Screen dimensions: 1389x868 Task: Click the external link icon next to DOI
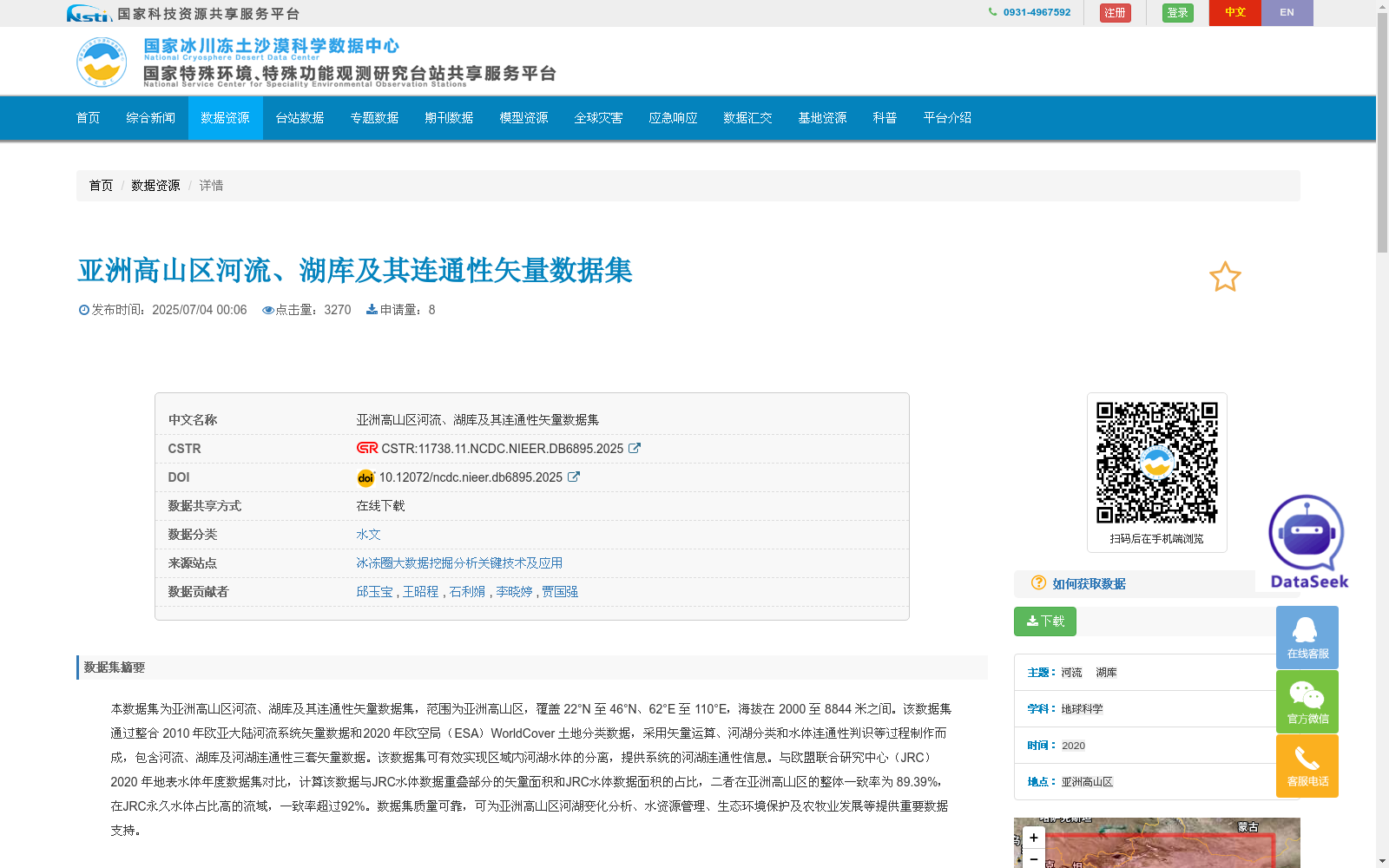tap(574, 477)
